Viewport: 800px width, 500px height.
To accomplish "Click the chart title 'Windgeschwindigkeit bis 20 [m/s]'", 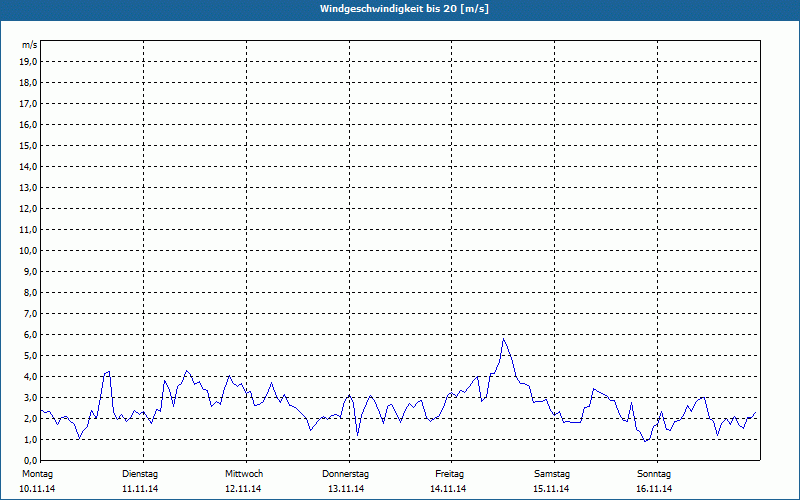I will [x=404, y=9].
